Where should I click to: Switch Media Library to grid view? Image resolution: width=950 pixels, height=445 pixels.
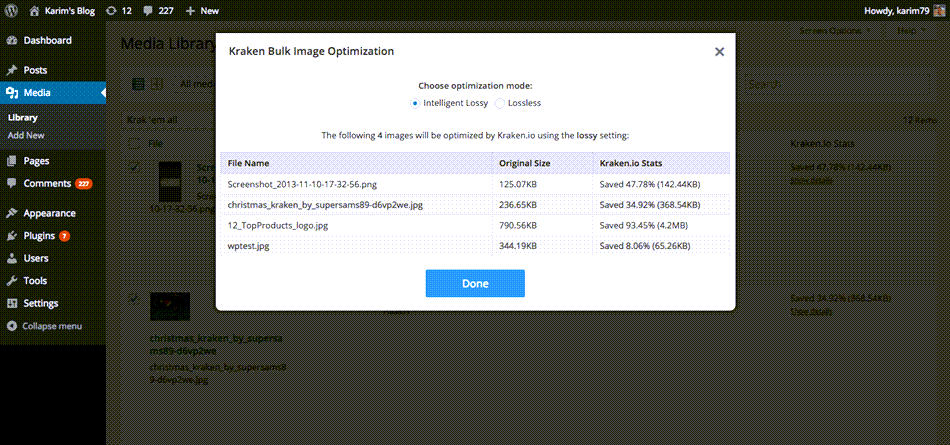coord(157,85)
